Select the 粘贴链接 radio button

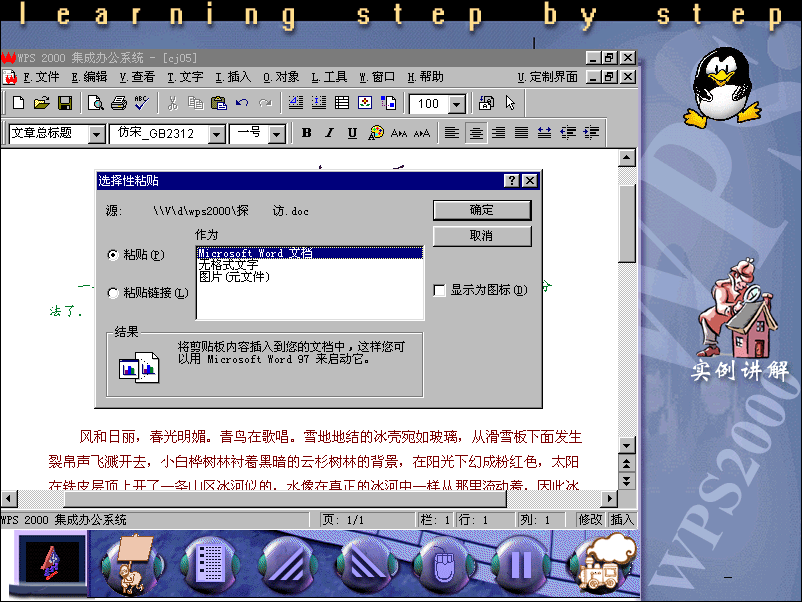(x=113, y=293)
